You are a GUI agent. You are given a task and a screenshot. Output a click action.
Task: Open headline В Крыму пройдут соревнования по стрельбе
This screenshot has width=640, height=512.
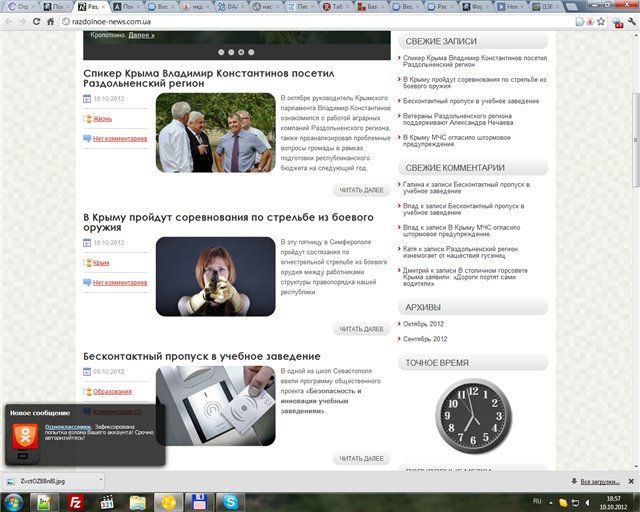coord(228,222)
